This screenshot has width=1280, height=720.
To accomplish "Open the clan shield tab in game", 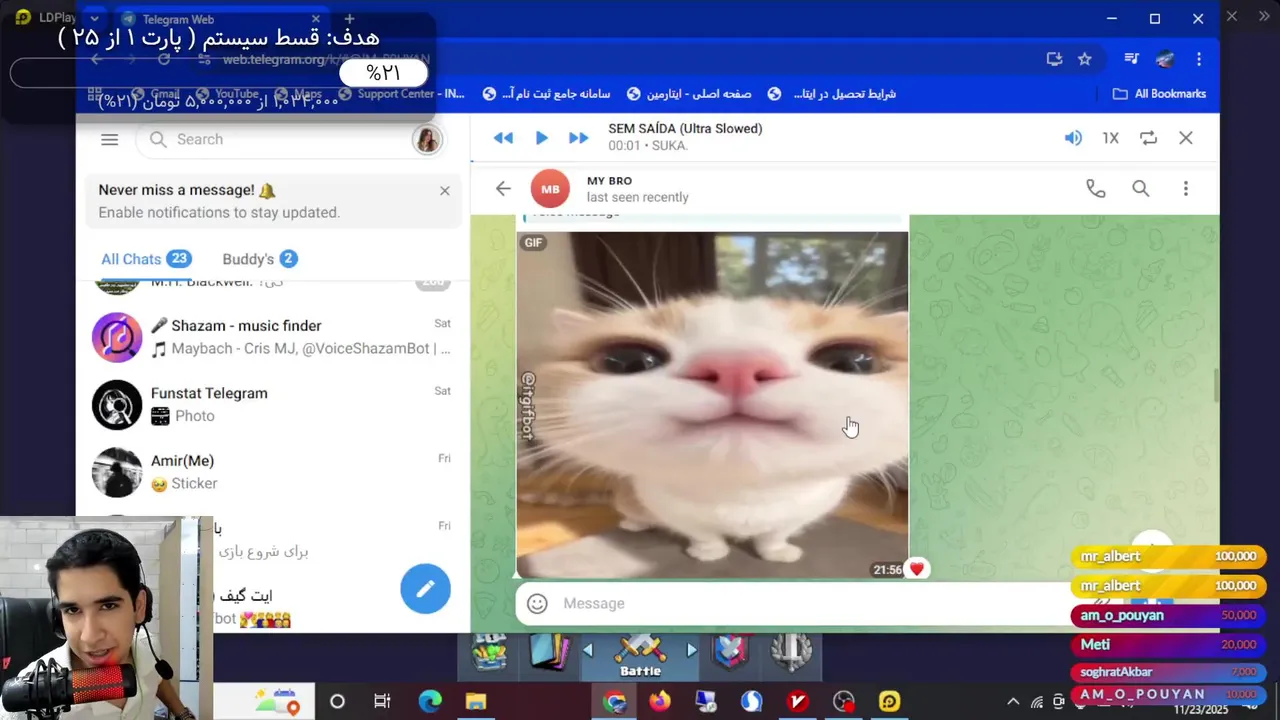I will [x=731, y=653].
